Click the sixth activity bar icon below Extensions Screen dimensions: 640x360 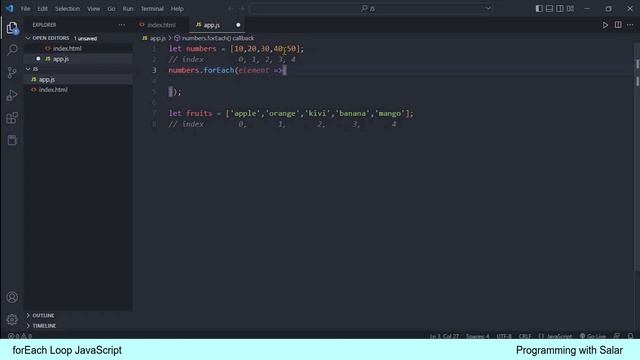[x=12, y=140]
